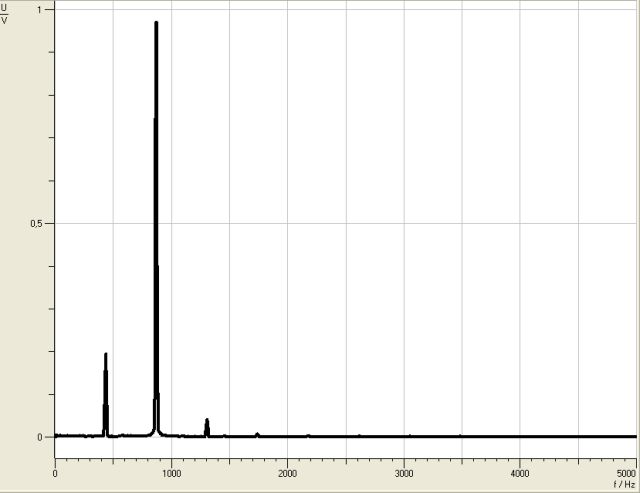Viewport: 640px width, 493px height.
Task: Click the 0,5 label on voltage axis
Action: (x=38, y=223)
